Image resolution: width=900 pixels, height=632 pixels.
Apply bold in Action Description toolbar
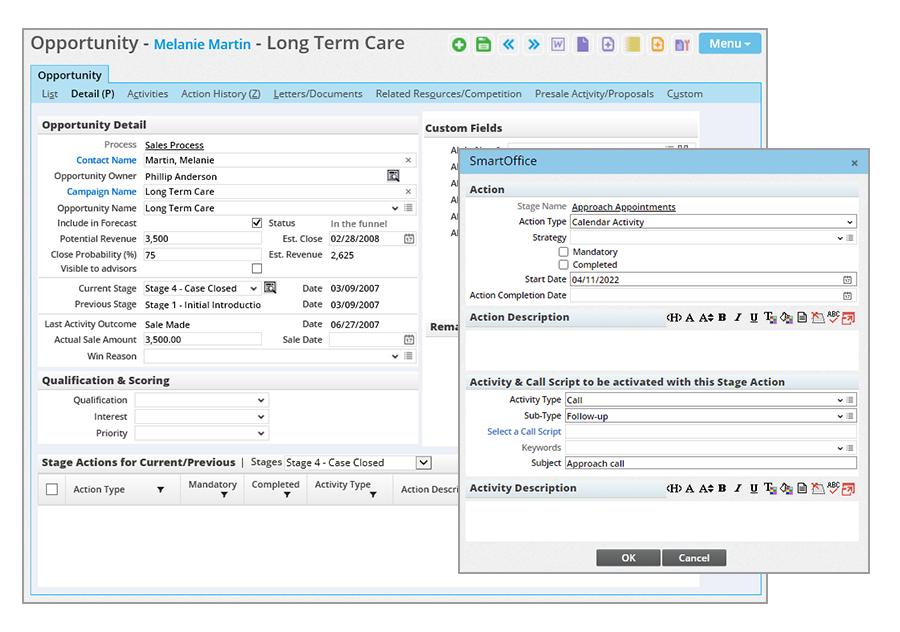click(x=722, y=317)
